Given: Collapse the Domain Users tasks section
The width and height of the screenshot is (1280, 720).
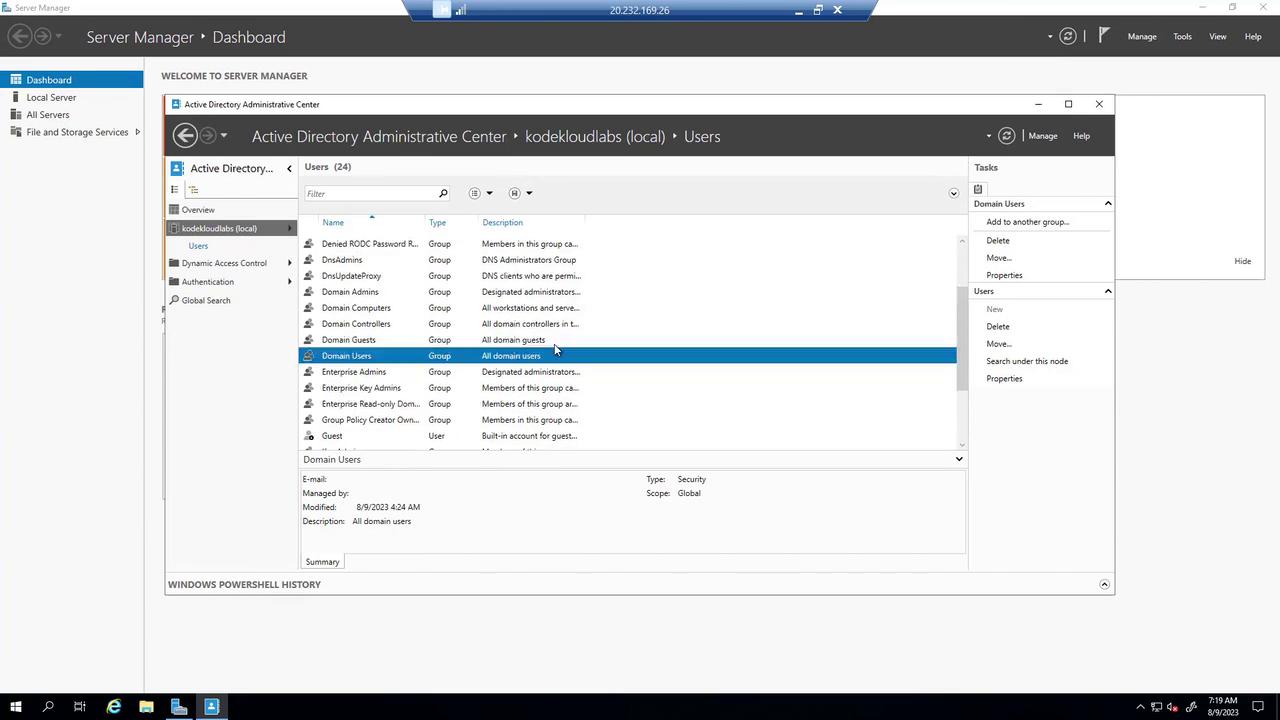Looking at the screenshot, I should pyautogui.click(x=1107, y=204).
